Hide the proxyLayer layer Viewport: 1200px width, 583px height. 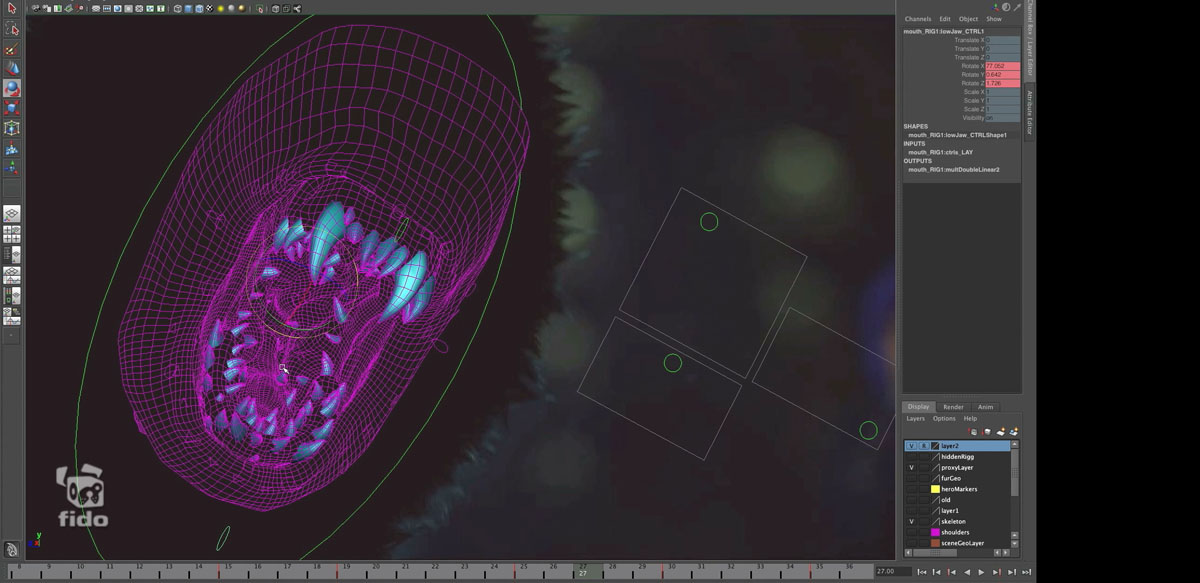click(x=912, y=468)
